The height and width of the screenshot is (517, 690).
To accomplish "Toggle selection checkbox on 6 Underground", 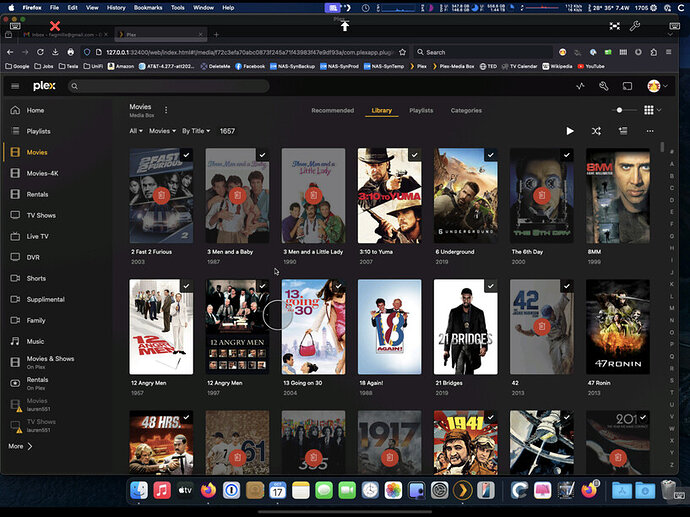I will [491, 155].
